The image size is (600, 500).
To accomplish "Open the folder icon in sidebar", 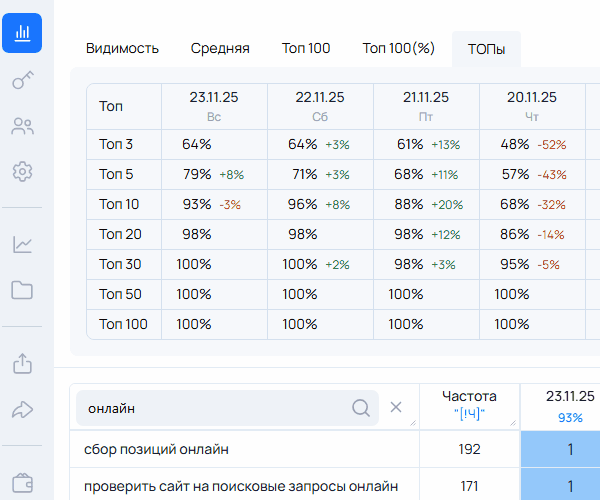I will tap(22, 290).
